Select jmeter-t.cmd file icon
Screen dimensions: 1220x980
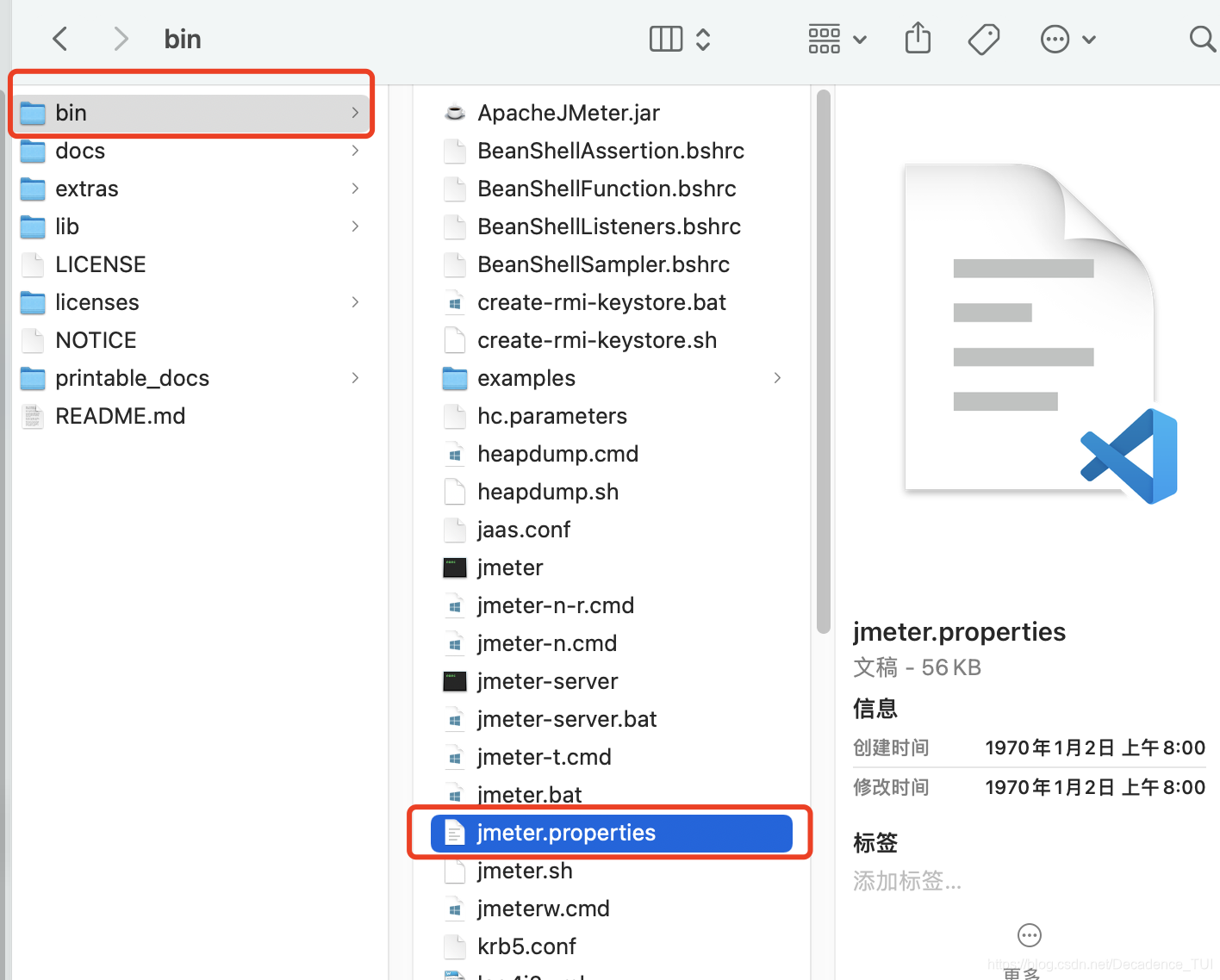pos(455,757)
